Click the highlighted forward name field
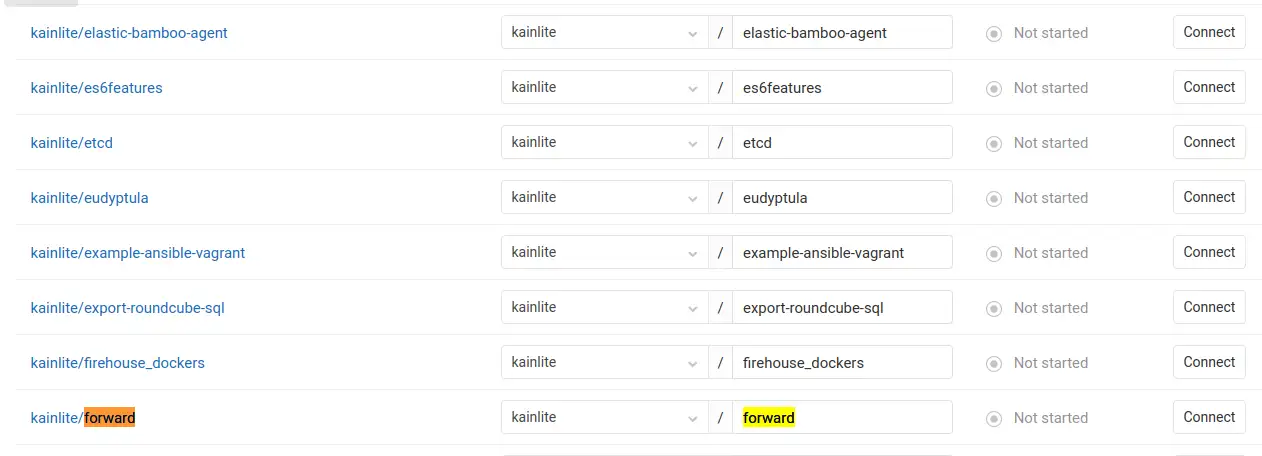The width and height of the screenshot is (1262, 456). (x=842, y=417)
